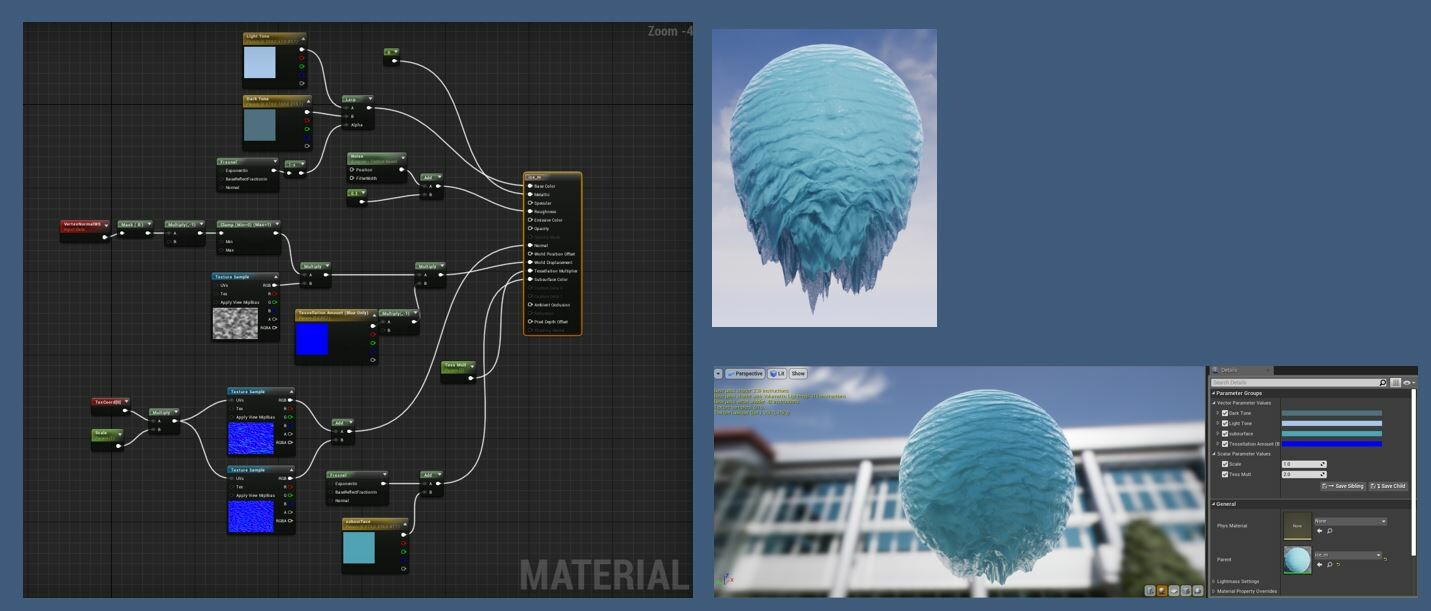Click the search magnifier in Details panel
This screenshot has height=611, width=1431.
click(1383, 382)
